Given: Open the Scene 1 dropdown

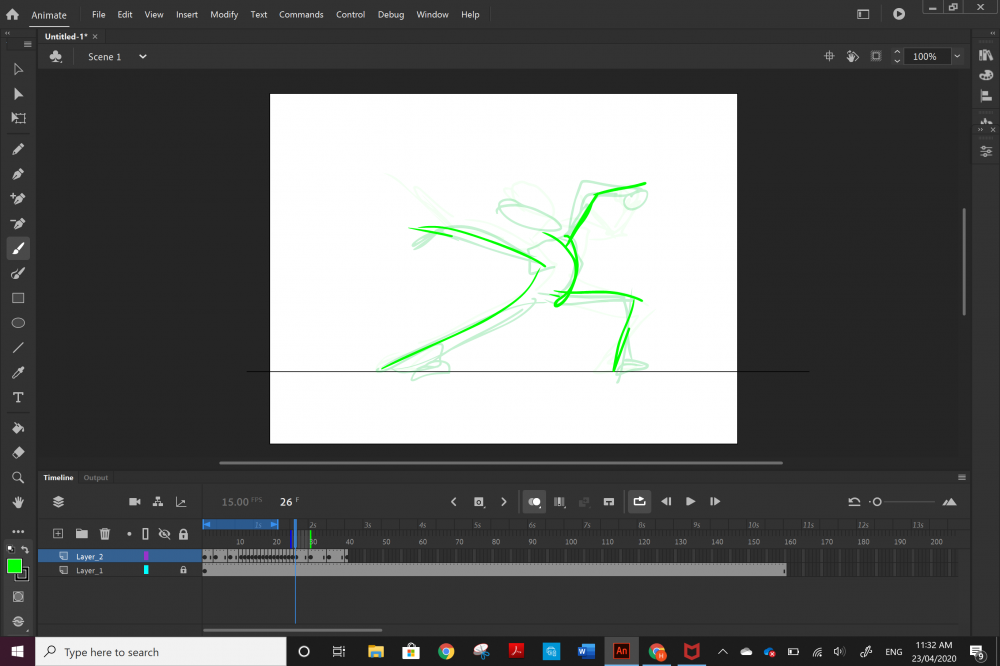Looking at the screenshot, I should [x=143, y=57].
